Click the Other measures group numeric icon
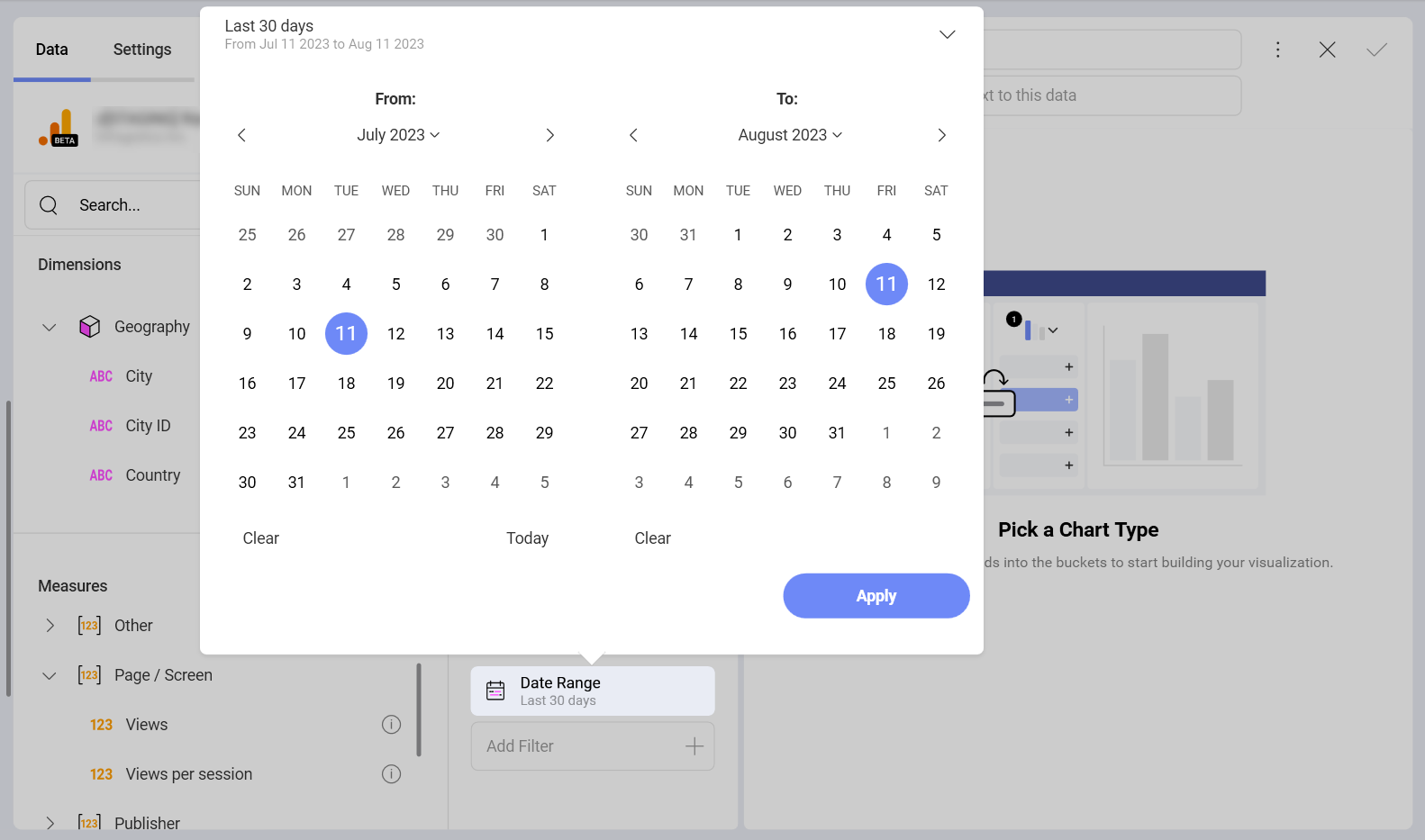This screenshot has width=1425, height=840. coord(89,626)
